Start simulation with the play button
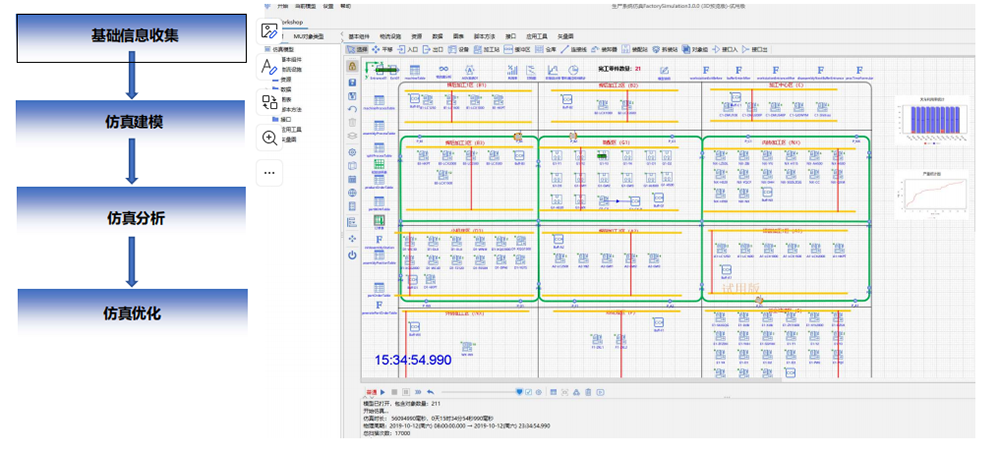The width and height of the screenshot is (1000, 450). [383, 392]
